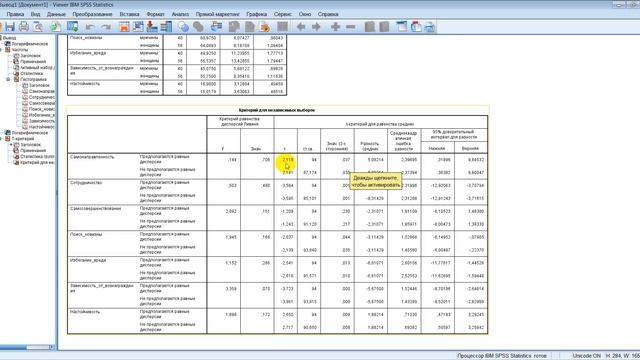This screenshot has height=360, width=640.
Task: Click the Designate Window toolbar icon
Action: (216, 27)
